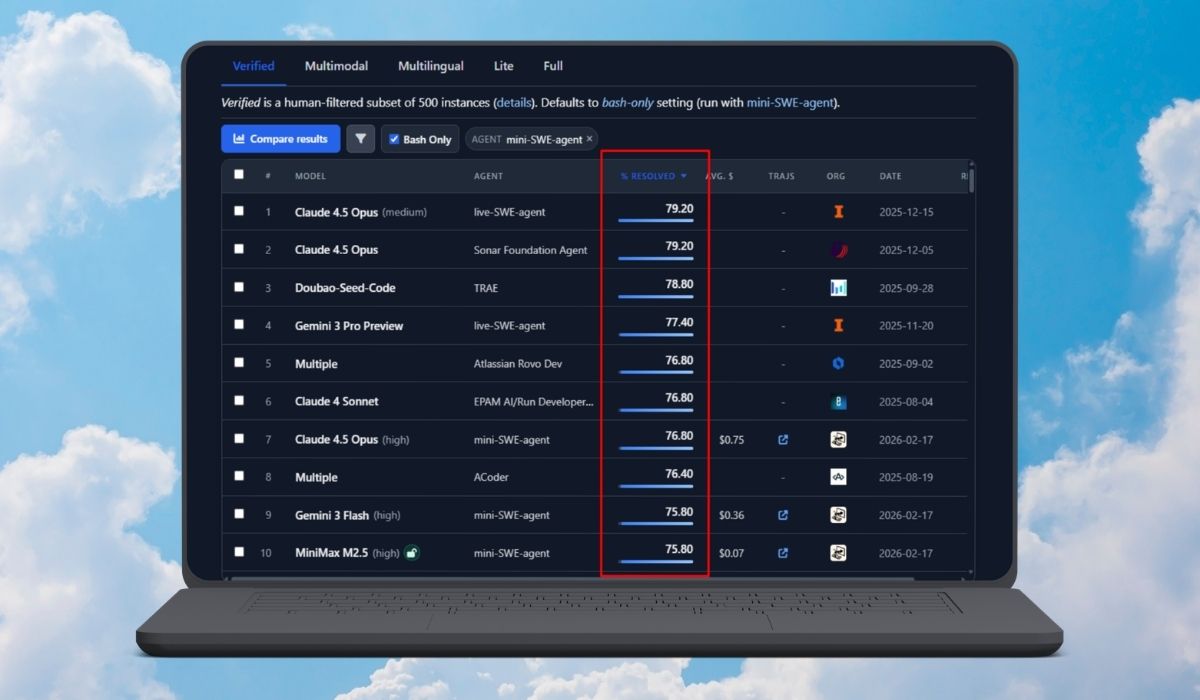This screenshot has width=1200, height=700.
Task: Check the Gemini 3 Flash row checkbox
Action: [238, 514]
